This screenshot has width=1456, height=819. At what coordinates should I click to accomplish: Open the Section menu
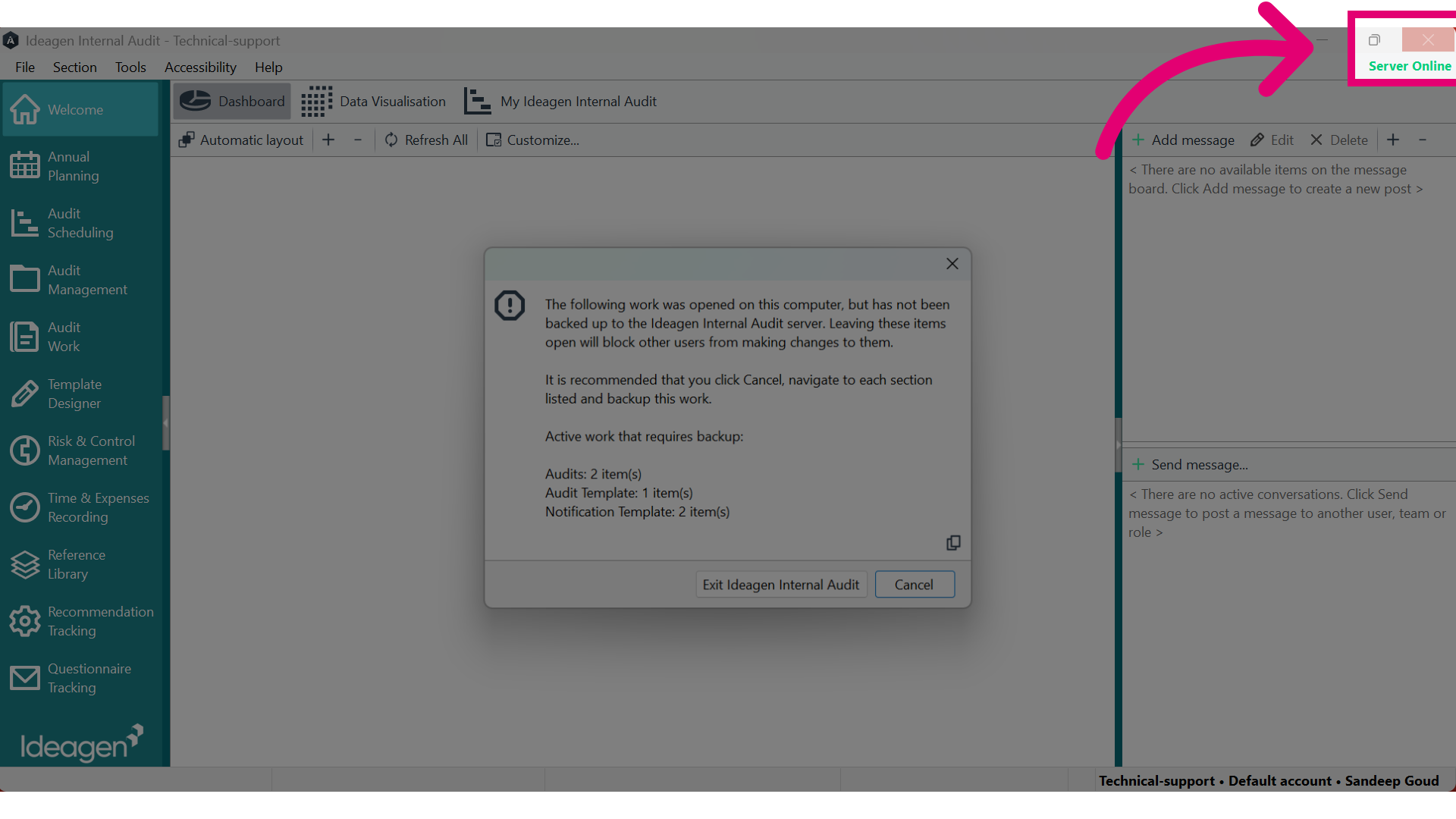pos(75,67)
